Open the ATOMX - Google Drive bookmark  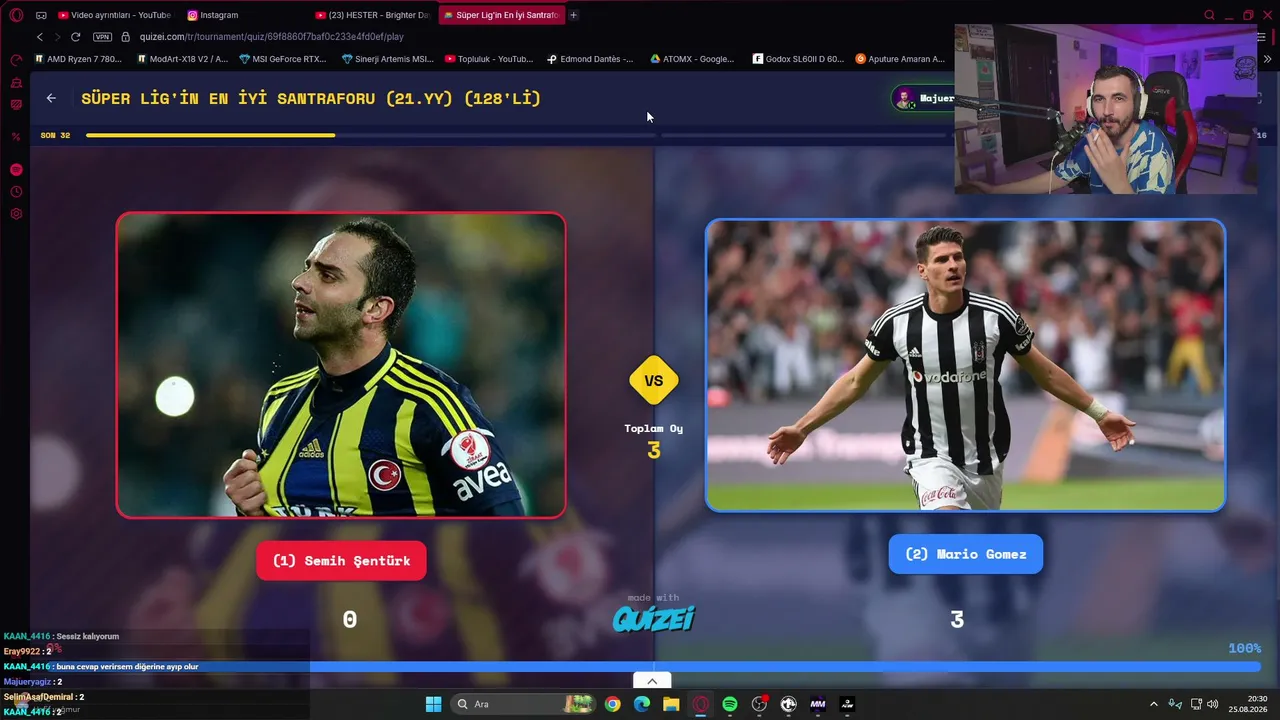click(x=692, y=59)
